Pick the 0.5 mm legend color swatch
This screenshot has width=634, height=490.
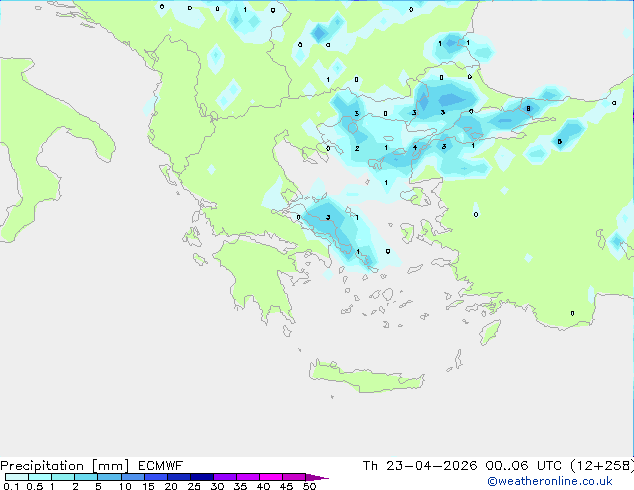point(40,477)
